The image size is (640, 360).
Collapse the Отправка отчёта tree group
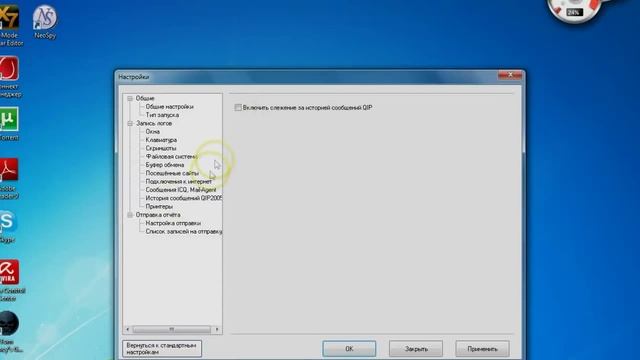[130, 215]
